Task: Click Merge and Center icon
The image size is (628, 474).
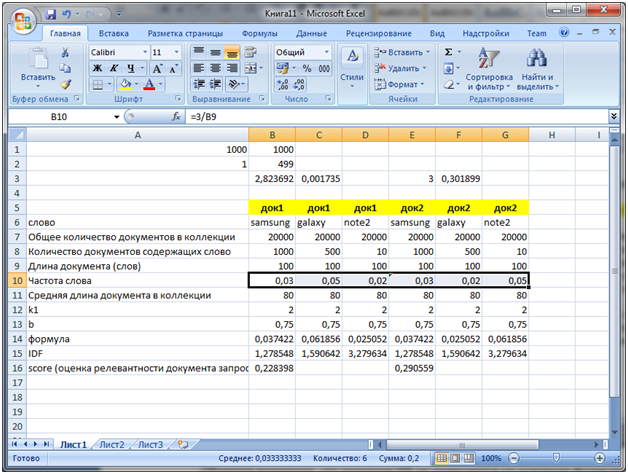Action: click(251, 68)
